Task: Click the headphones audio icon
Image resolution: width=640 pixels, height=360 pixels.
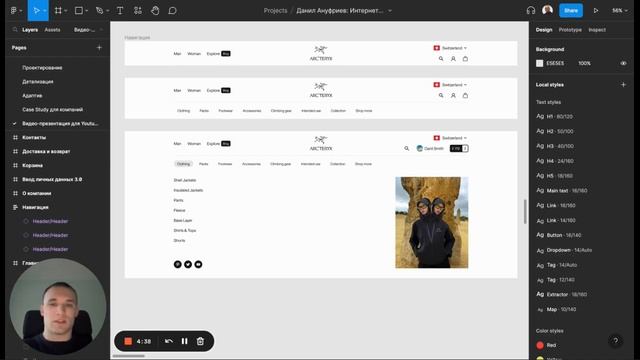Action: click(x=531, y=11)
